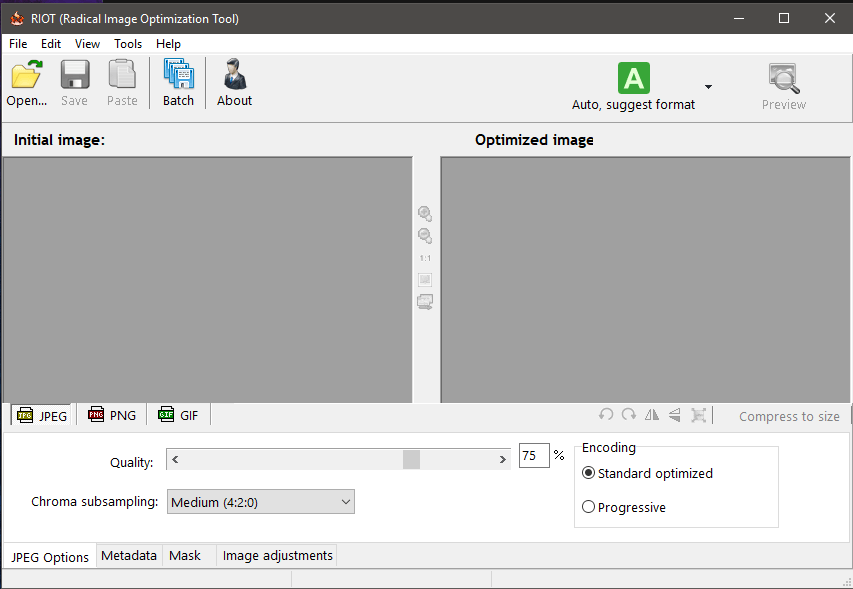Switch to the Metadata tab

(x=129, y=556)
